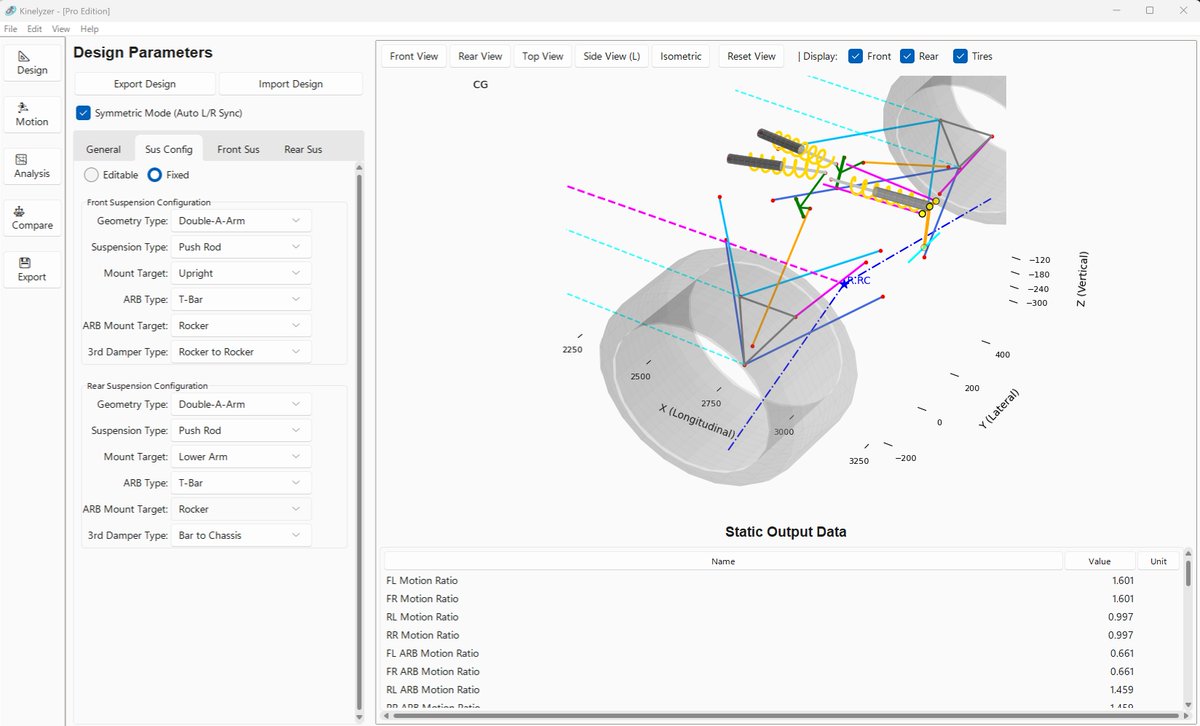Select the FL ARB Motion Ratio row

[780, 653]
